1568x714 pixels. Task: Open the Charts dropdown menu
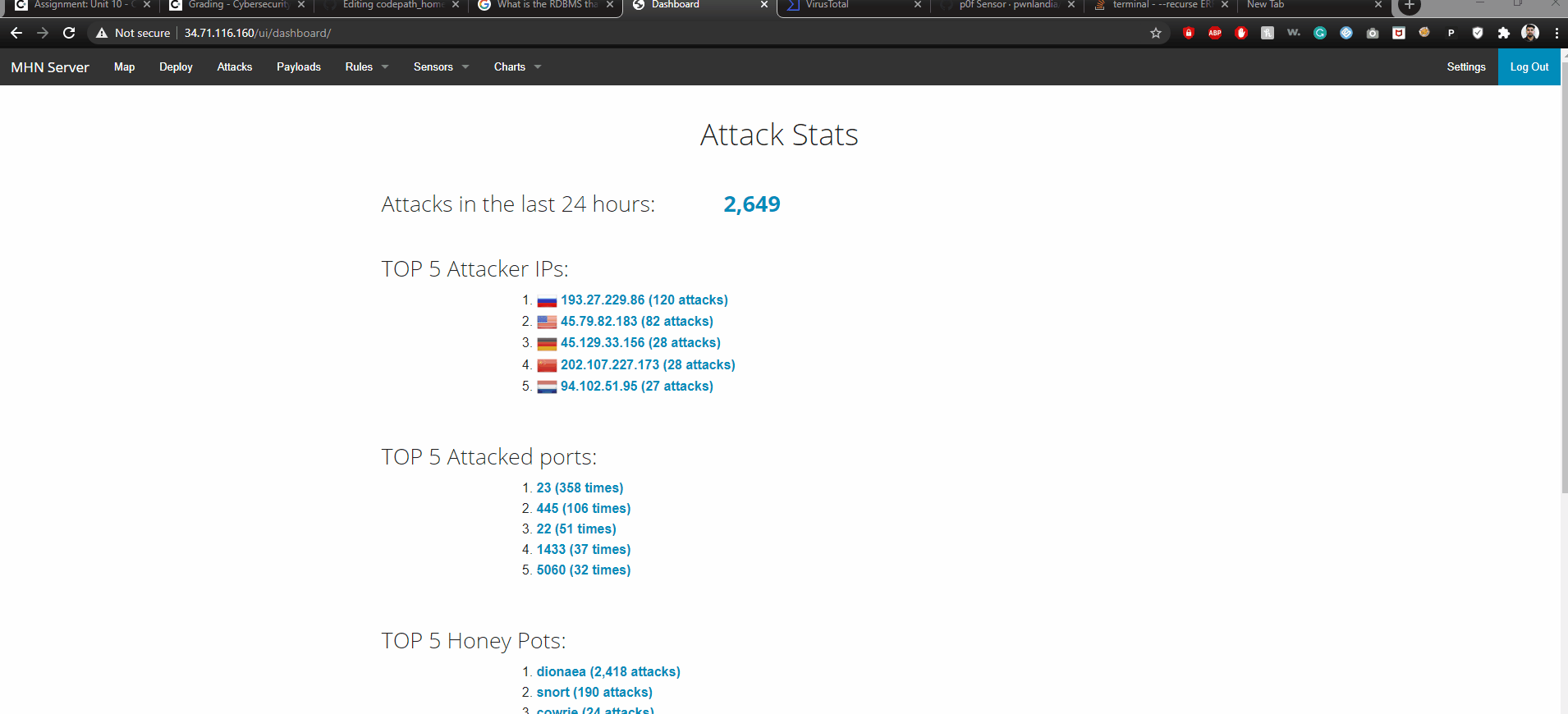pyautogui.click(x=517, y=67)
